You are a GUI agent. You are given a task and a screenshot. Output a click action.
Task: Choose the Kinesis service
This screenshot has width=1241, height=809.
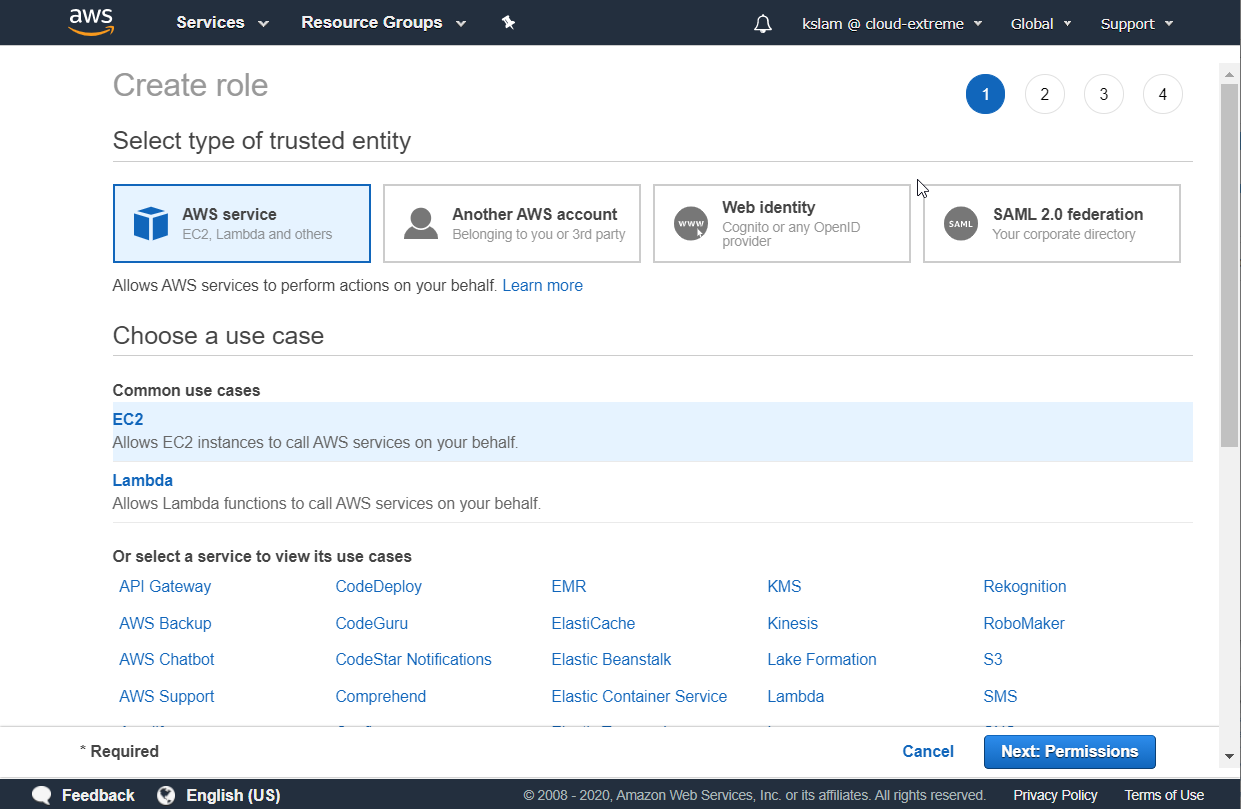pos(792,623)
